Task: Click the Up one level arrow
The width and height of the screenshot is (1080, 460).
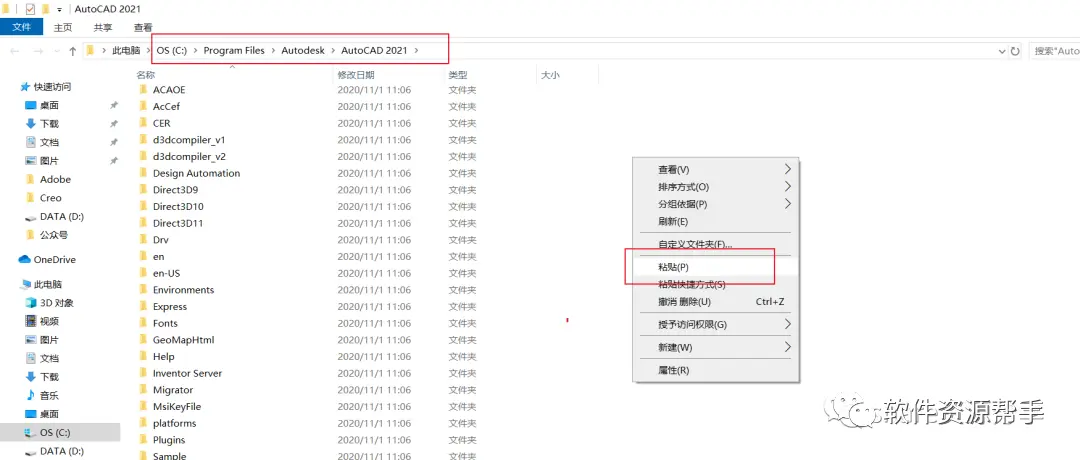Action: coord(73,51)
